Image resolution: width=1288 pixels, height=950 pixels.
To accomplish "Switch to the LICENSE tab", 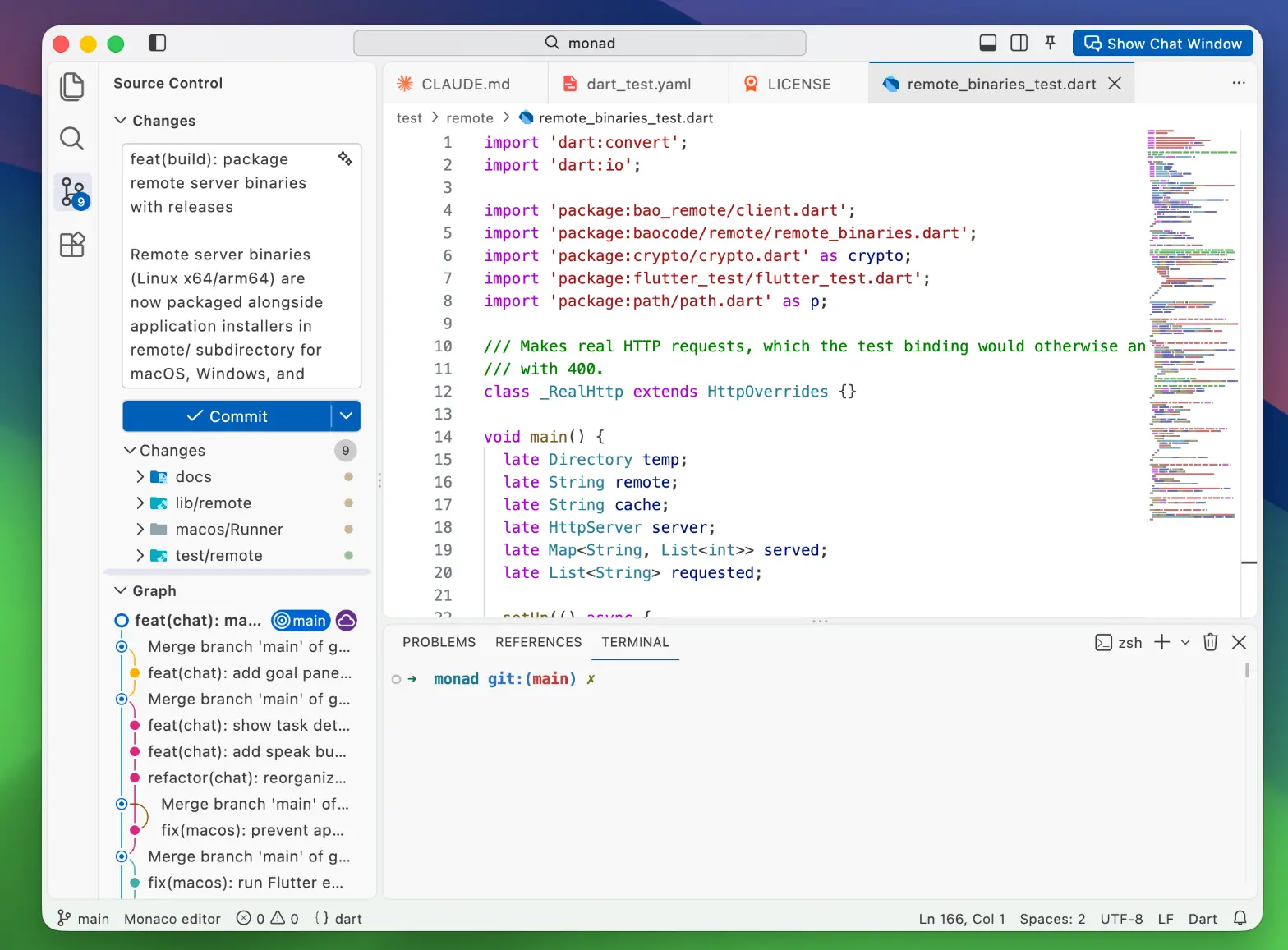I will point(798,84).
